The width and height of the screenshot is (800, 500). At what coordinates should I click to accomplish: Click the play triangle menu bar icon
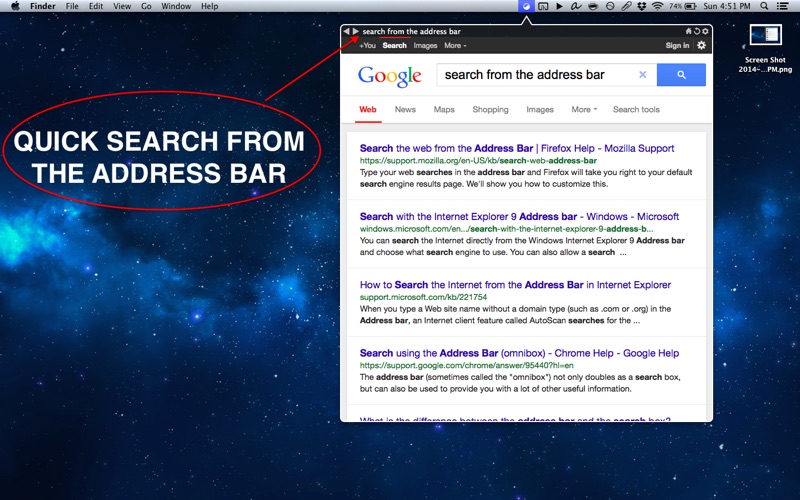click(560, 6)
